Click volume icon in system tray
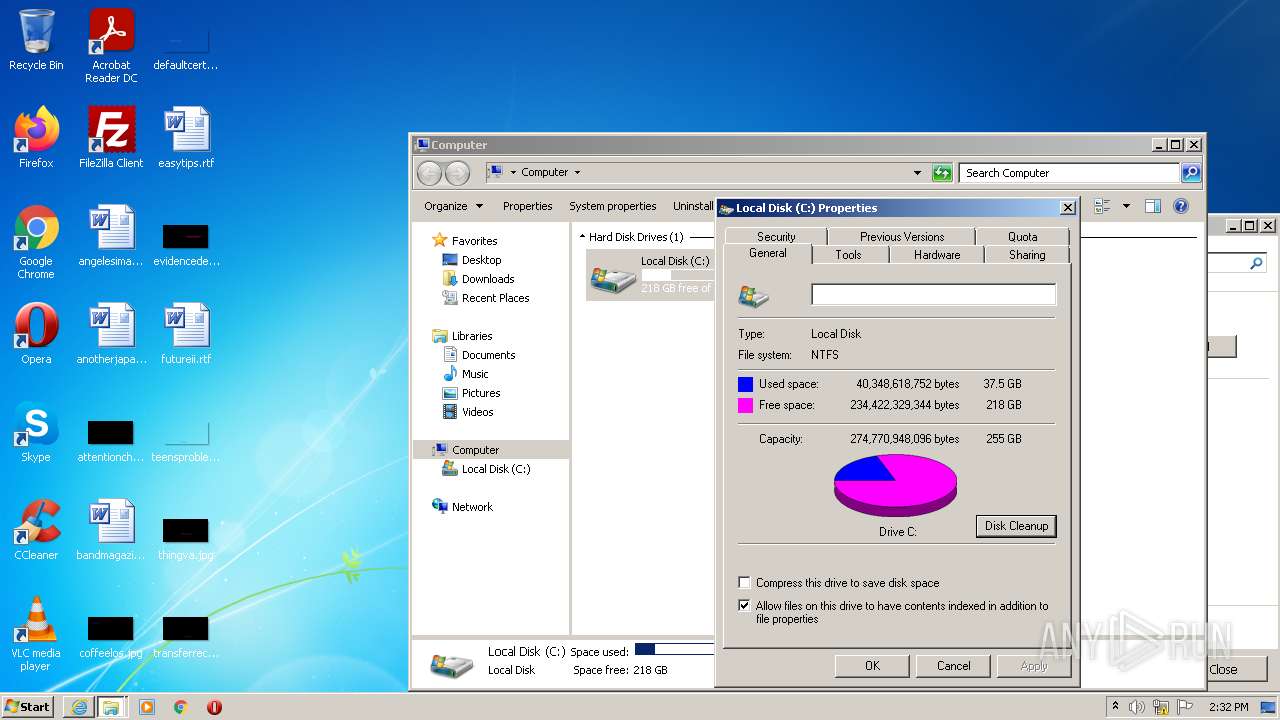1280x720 pixels. (x=1137, y=707)
